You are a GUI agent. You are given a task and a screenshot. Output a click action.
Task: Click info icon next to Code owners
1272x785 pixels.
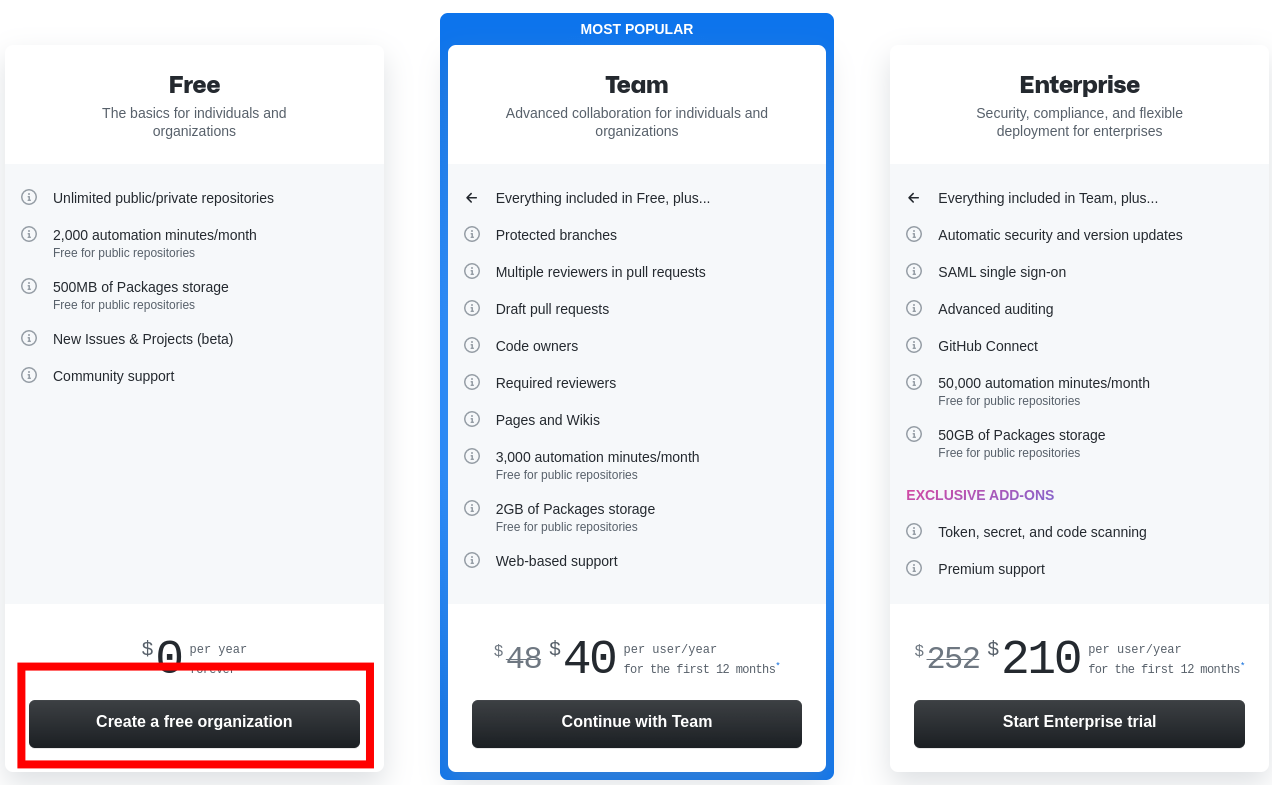click(x=472, y=345)
